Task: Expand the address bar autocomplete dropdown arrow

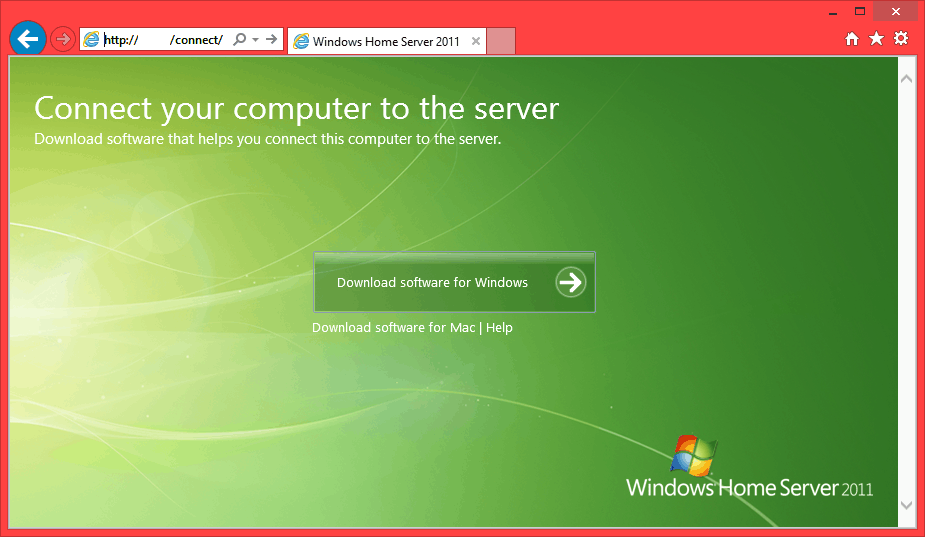Action: tap(255, 40)
